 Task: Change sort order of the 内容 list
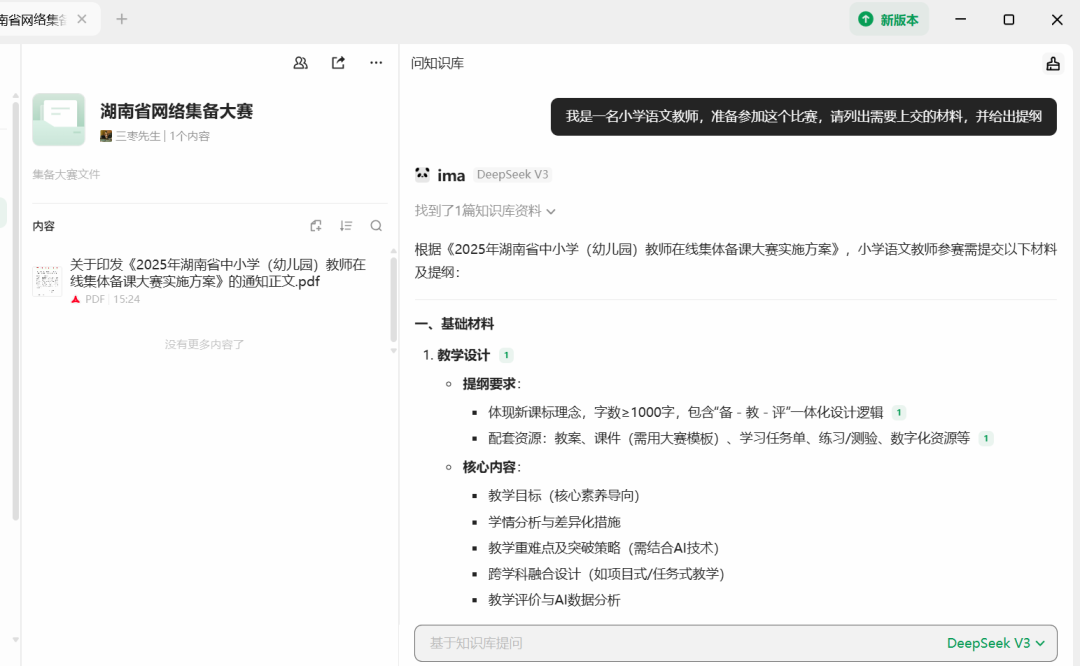tap(346, 226)
